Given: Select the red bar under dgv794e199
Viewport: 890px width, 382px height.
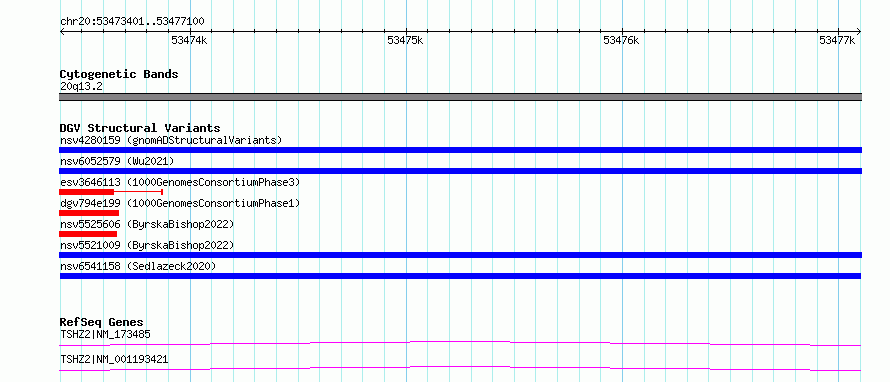Looking at the screenshot, I should click(x=89, y=213).
